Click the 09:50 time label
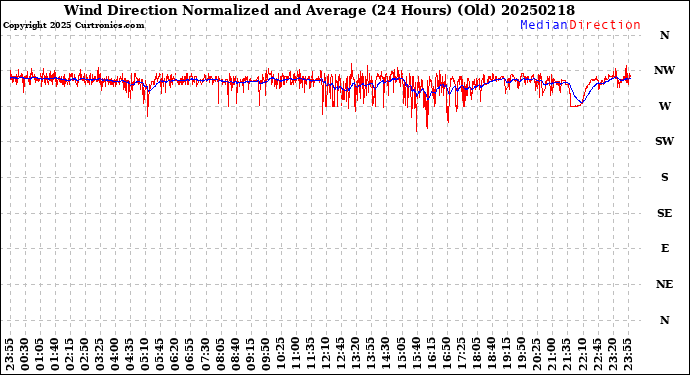The height and width of the screenshot is (375, 690). click(x=265, y=354)
